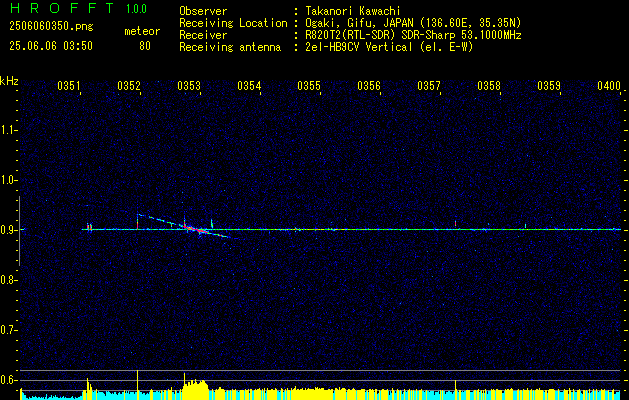Click the meteor label
Viewport: 629px width, 400px height.
142,31
